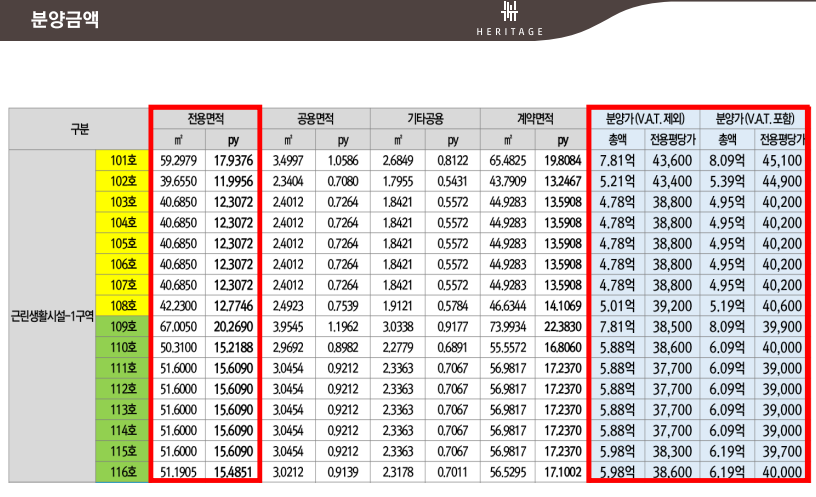Click the 59.2979 area cell
The image size is (816, 497).
(x=178, y=160)
